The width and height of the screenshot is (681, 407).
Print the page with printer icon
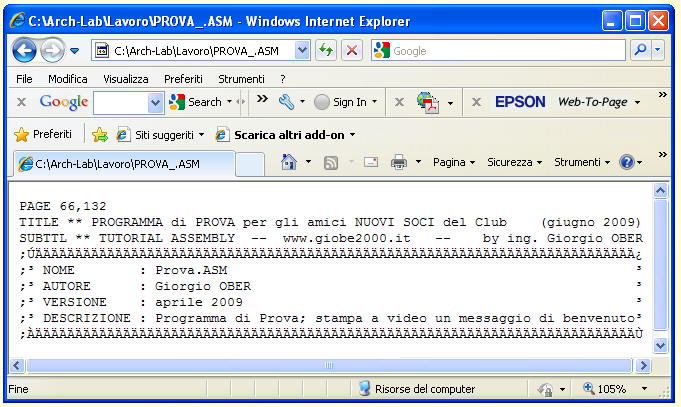399,162
